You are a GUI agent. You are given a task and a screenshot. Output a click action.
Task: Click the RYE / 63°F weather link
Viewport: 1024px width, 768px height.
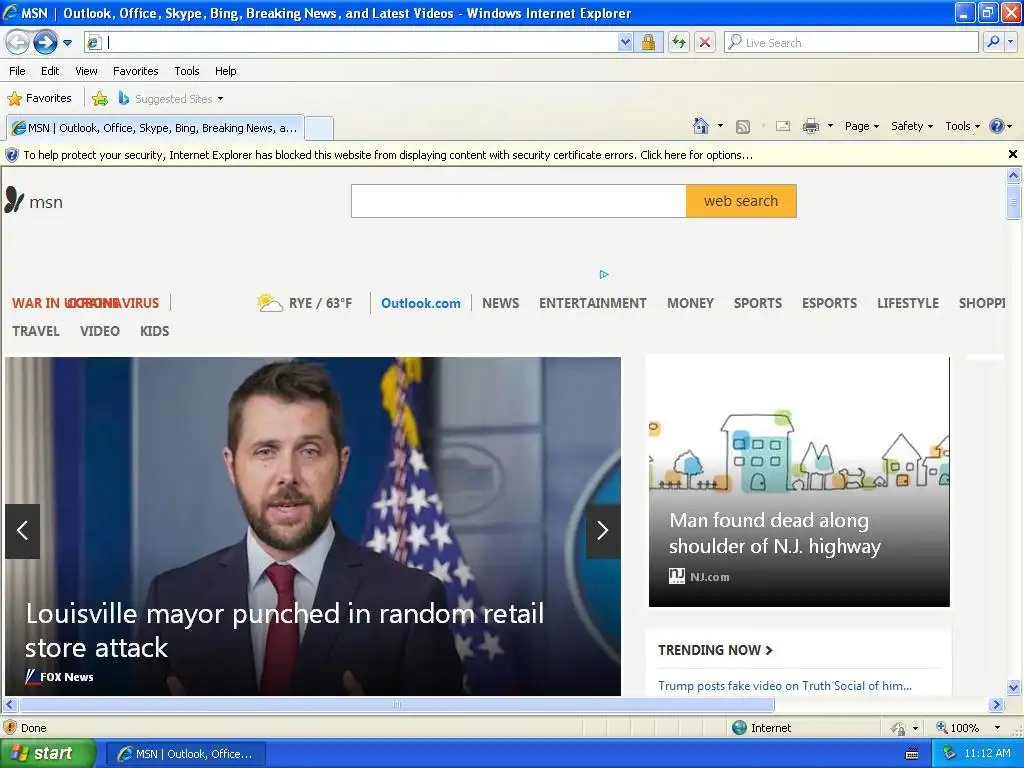(x=305, y=303)
